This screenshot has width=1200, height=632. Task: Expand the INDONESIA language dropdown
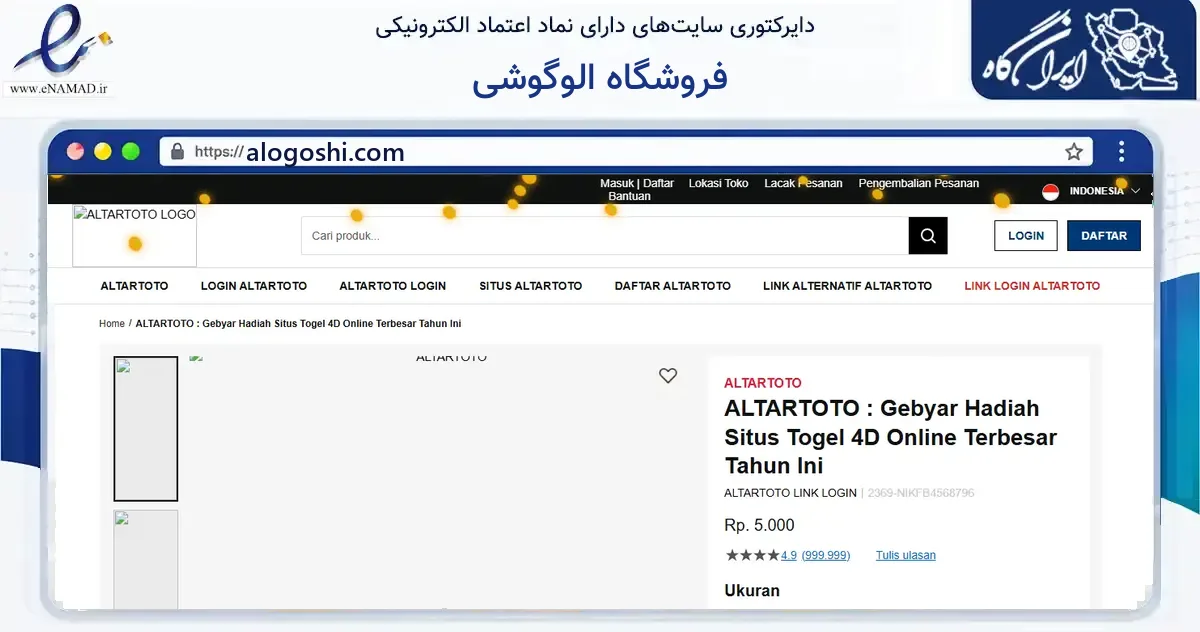(1104, 191)
